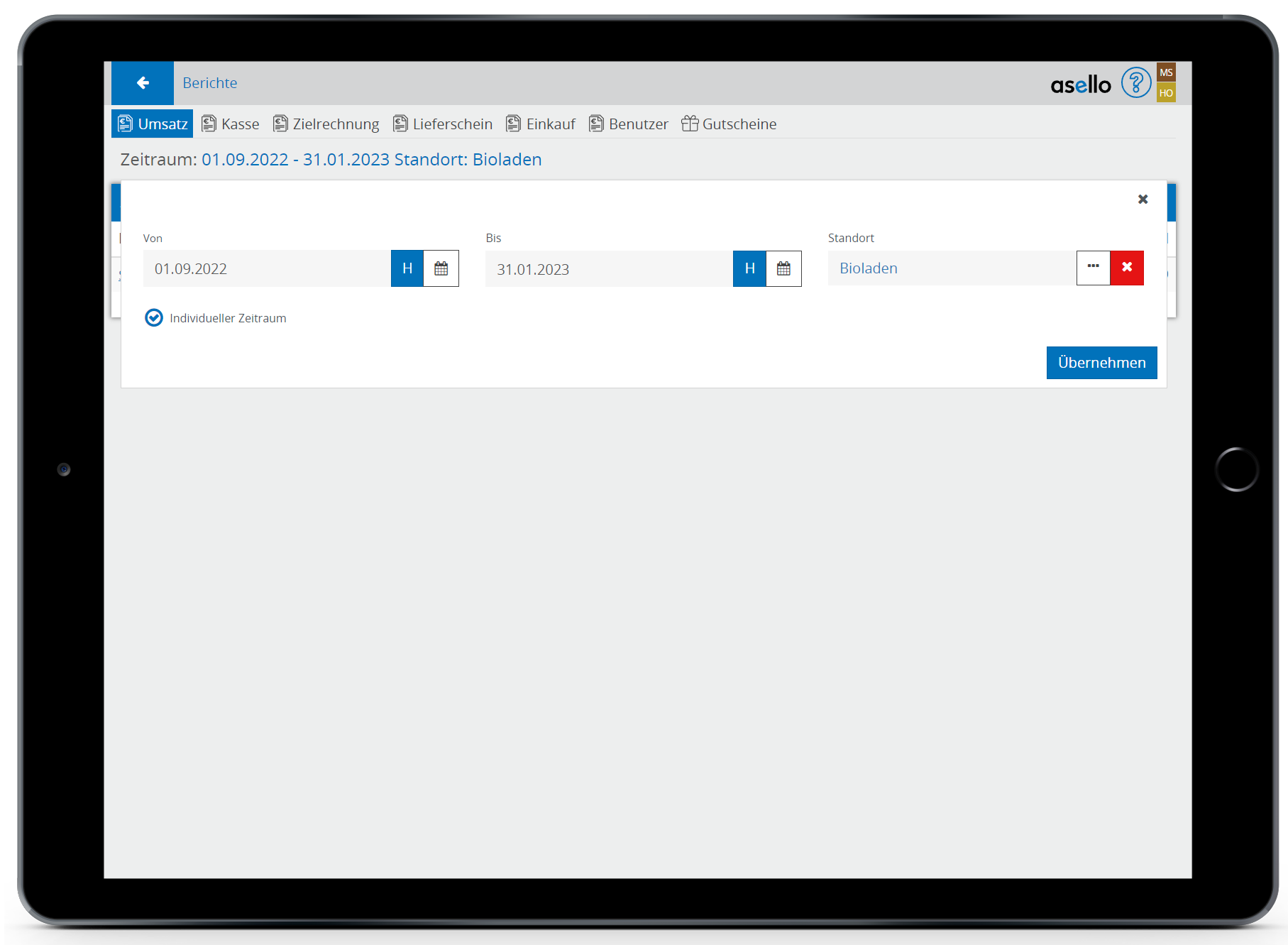Click the Von date input field
The height and width of the screenshot is (945, 1288).
[x=266, y=269]
